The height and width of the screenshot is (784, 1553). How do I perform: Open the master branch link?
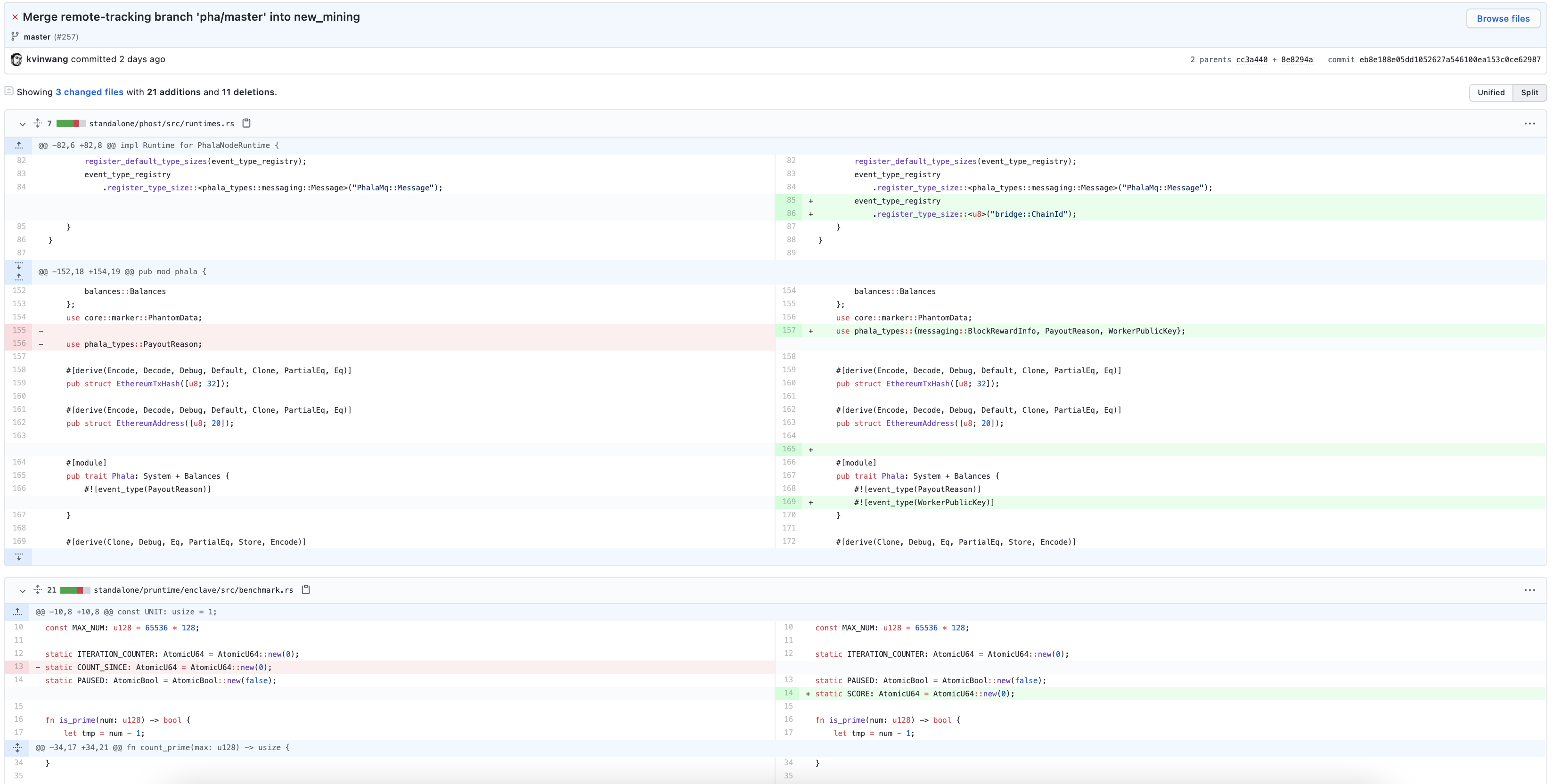(x=37, y=37)
